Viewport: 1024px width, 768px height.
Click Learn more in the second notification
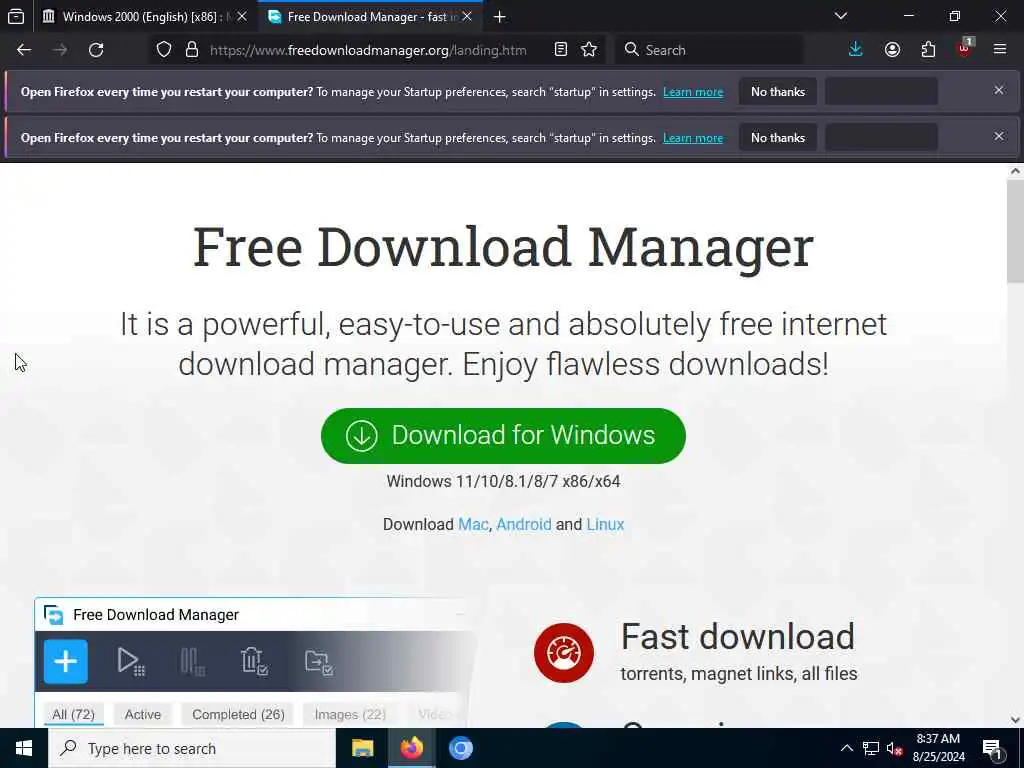(693, 138)
